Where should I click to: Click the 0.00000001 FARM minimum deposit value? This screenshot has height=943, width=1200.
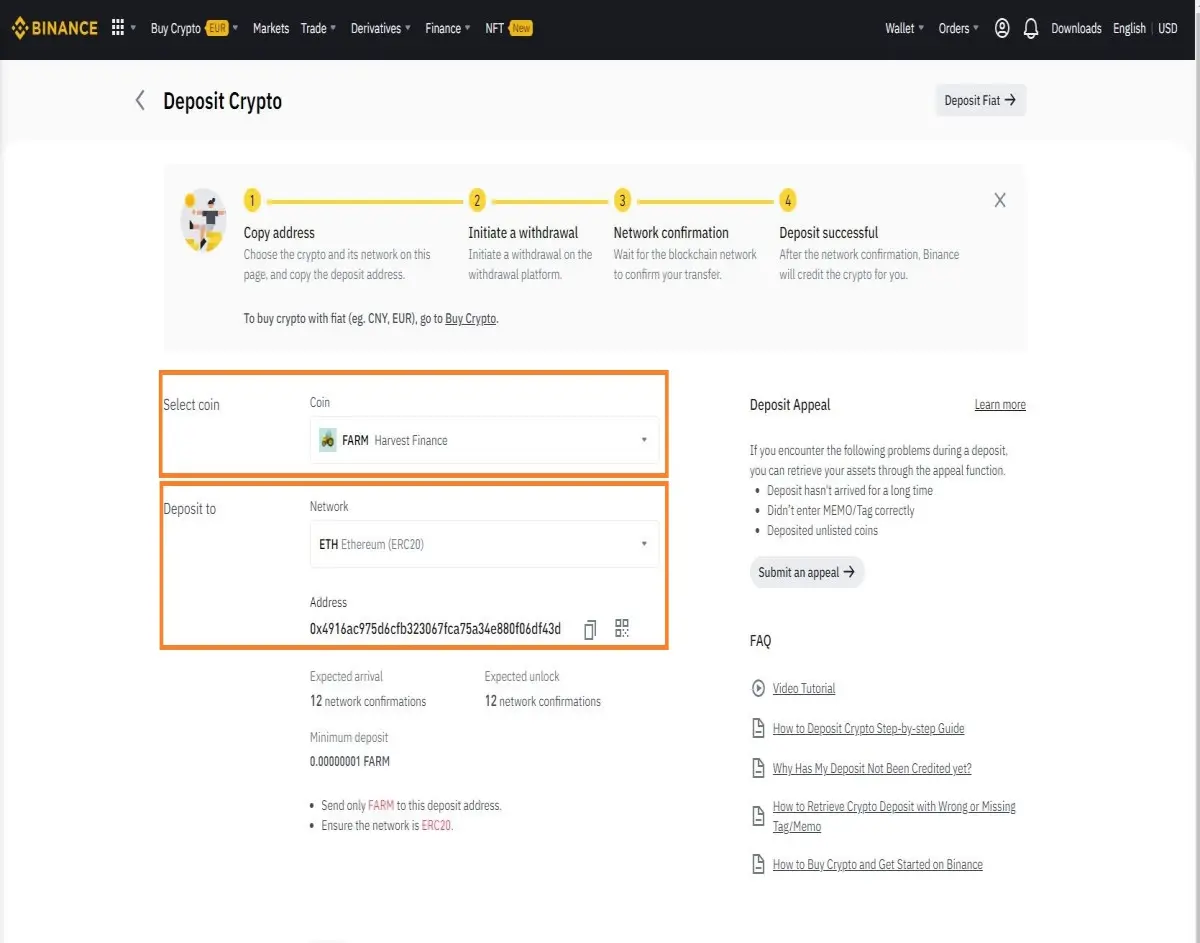click(350, 761)
